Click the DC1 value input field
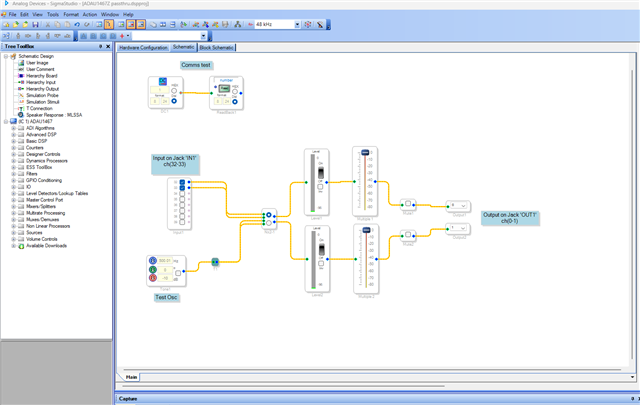Viewport: 640px width, 405px height. [x=160, y=90]
